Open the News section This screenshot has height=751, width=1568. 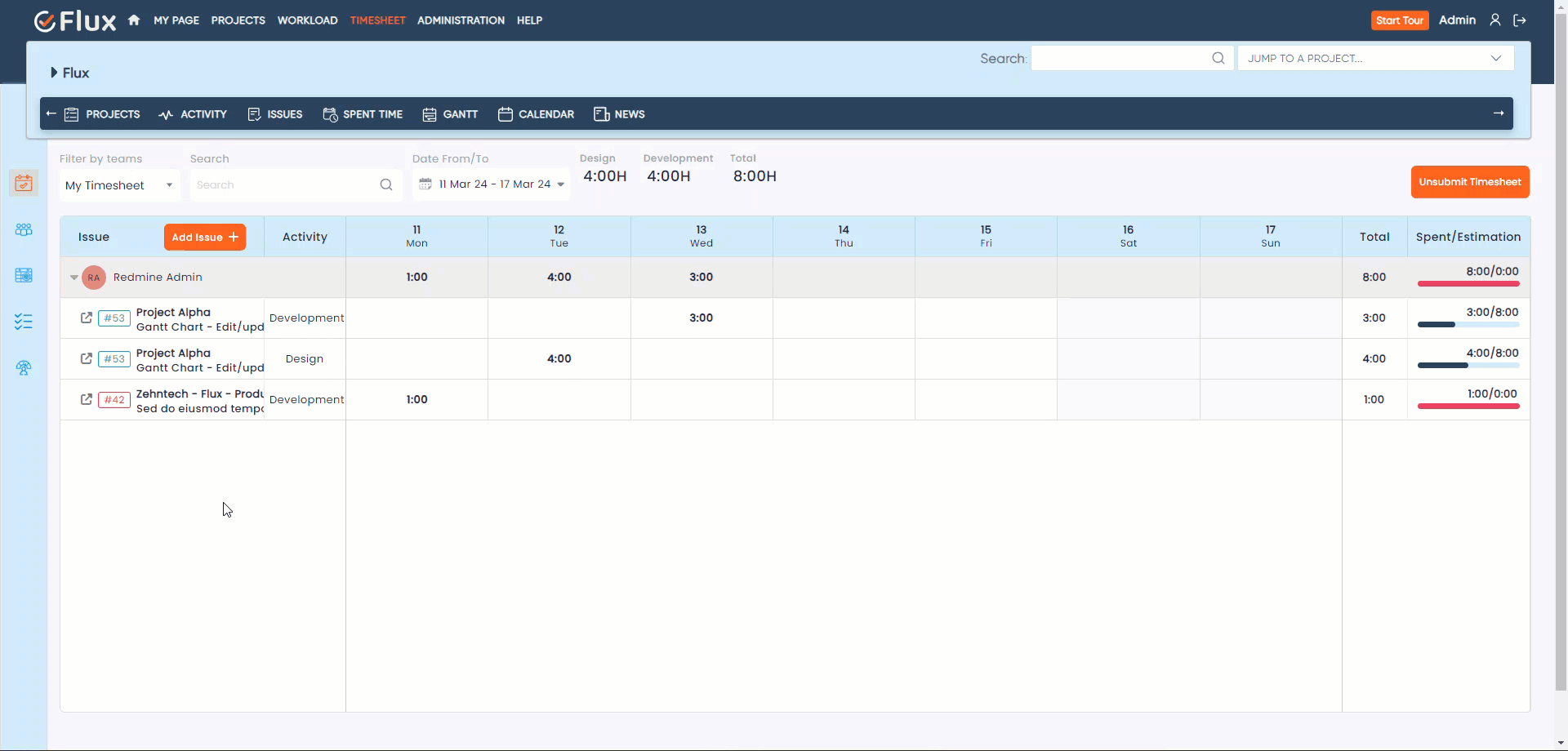pyautogui.click(x=620, y=114)
